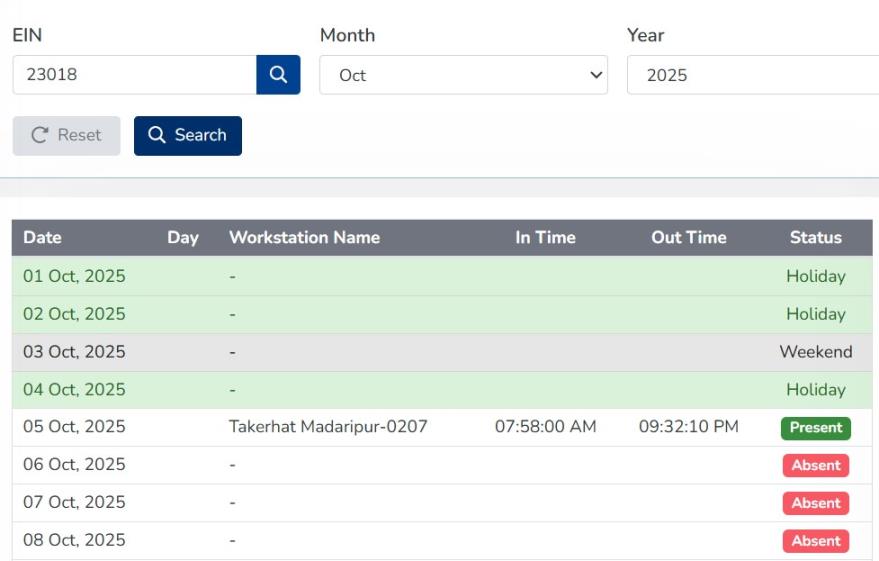Click the Holiday status for 01 Oct

pyautogui.click(x=815, y=276)
